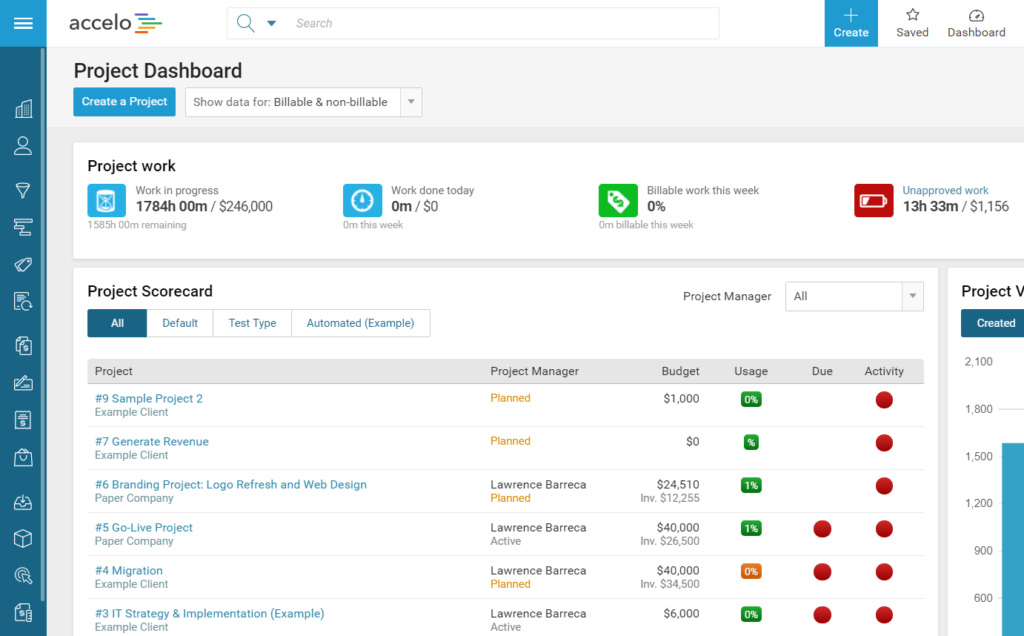Open Companies building icon in sidebar
The height and width of the screenshot is (636, 1024).
click(23, 109)
